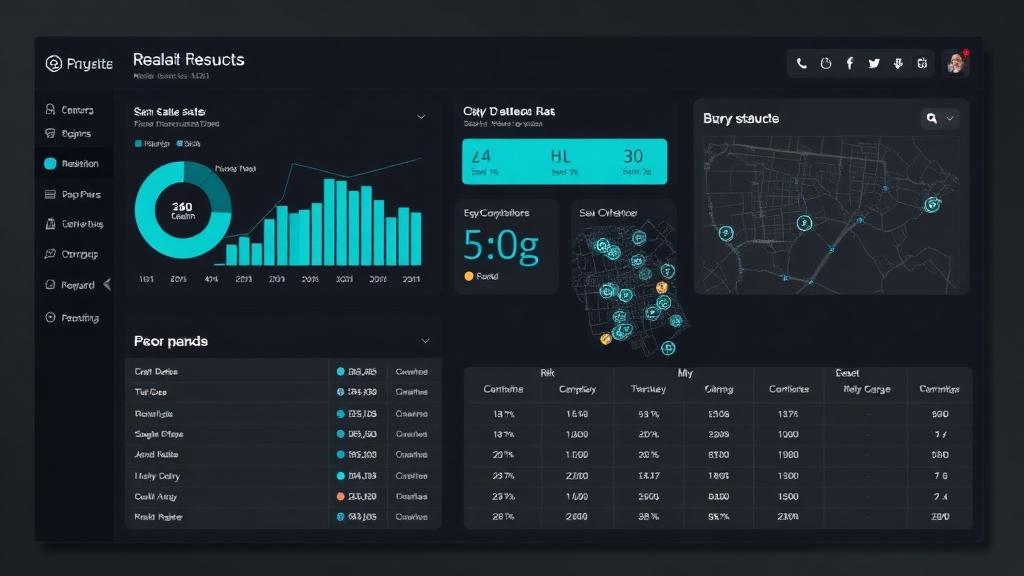Viewport: 1024px width, 576px height.
Task: Click the 30 value in teal card
Action: coord(633,156)
